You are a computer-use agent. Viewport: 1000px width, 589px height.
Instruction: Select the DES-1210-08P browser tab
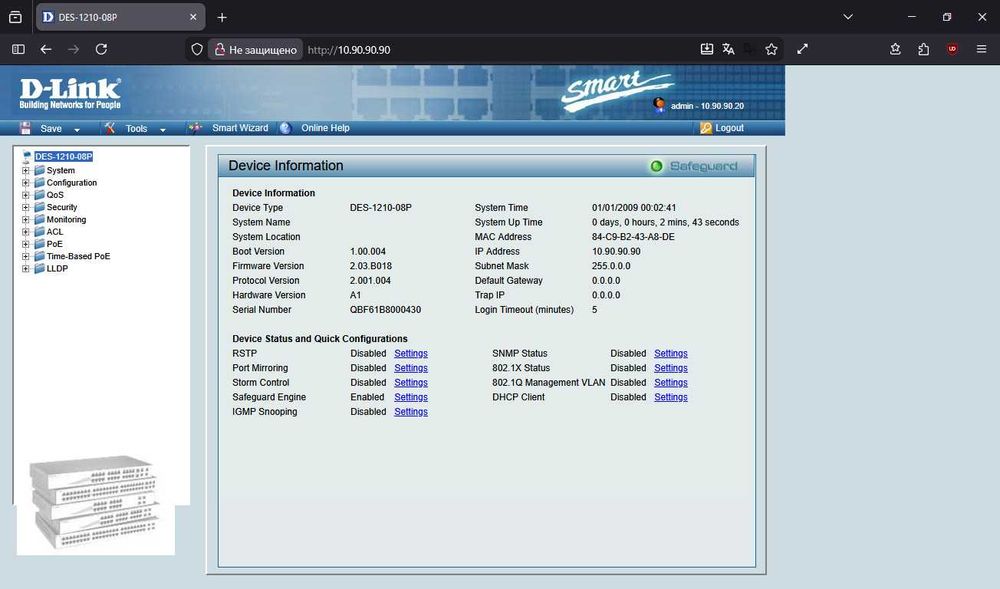click(x=121, y=17)
